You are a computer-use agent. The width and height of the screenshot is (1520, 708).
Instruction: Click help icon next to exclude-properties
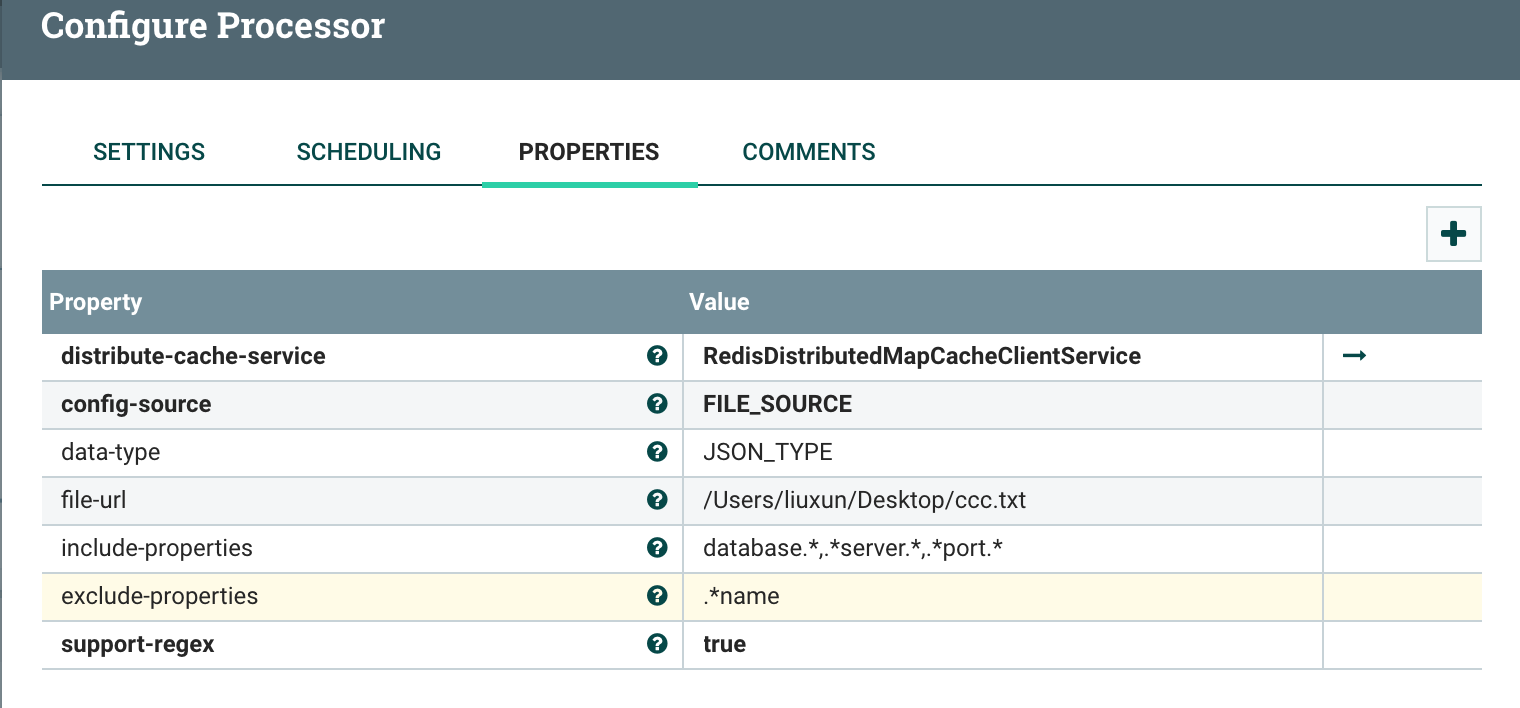[657, 596]
